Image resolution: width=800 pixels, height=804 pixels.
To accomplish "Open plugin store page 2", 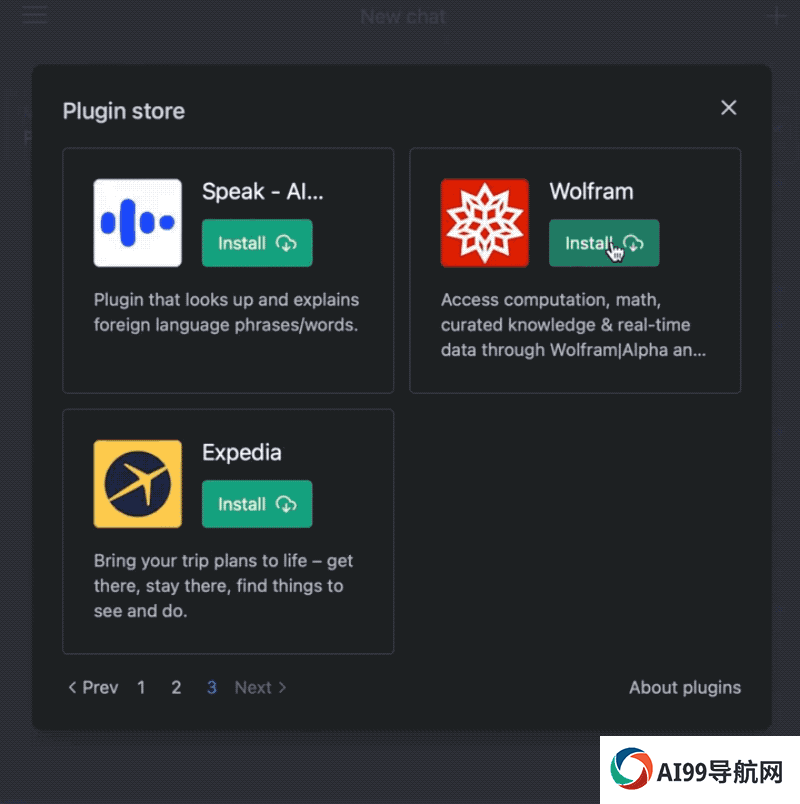I will click(176, 687).
